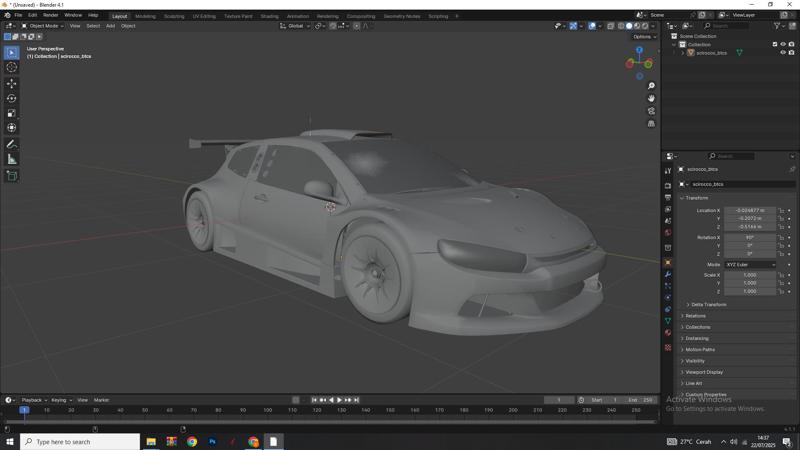Screen dimensions: 800x450
Task: Click the viewport zoom magnifier icon
Action: coord(651,86)
